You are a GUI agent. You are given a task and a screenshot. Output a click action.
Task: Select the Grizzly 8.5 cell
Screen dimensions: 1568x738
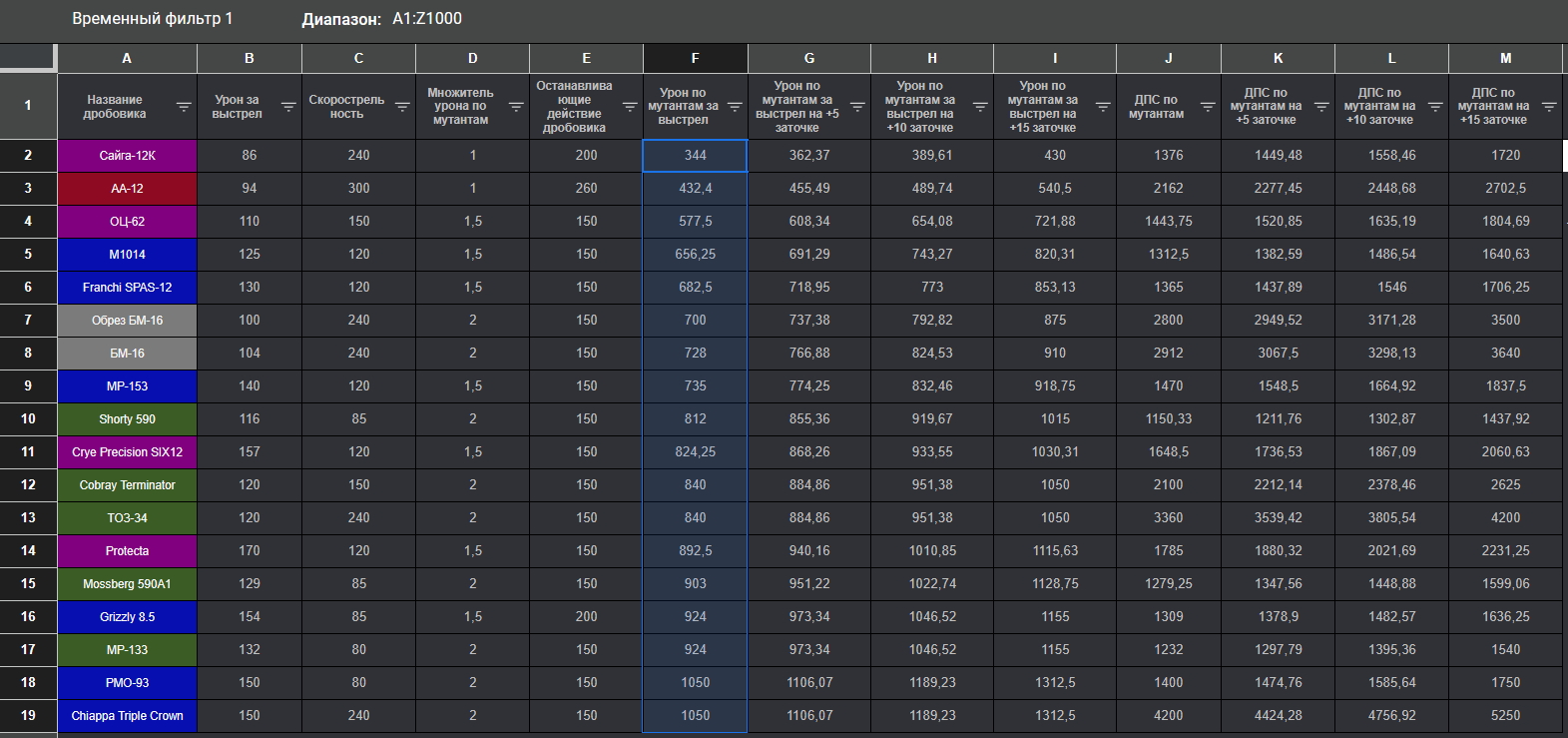pos(127,616)
